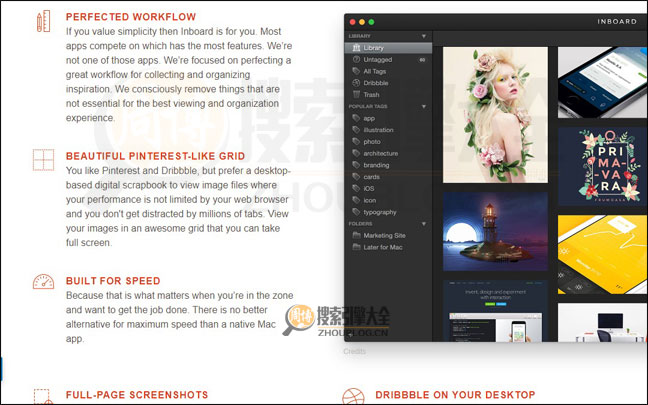Image resolution: width=648 pixels, height=405 pixels.
Task: Open the blonde woman with flowers thumbnail
Action: click(495, 115)
